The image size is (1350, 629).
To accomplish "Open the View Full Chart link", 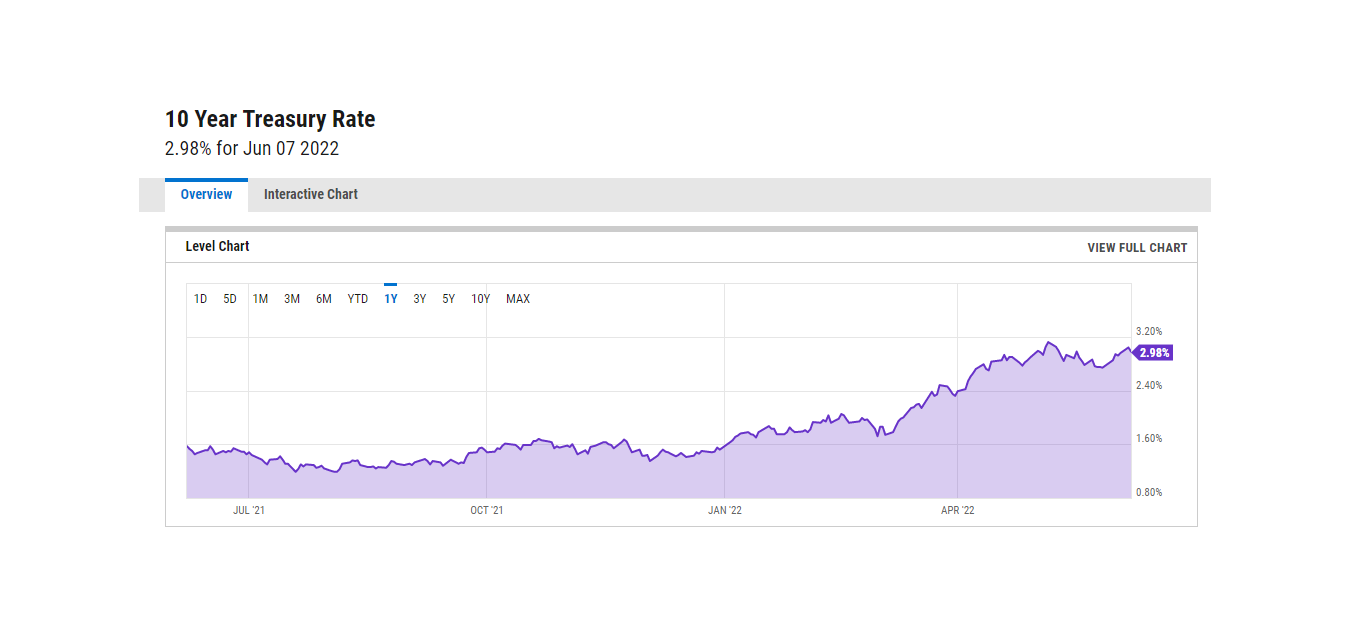I will 1137,248.
